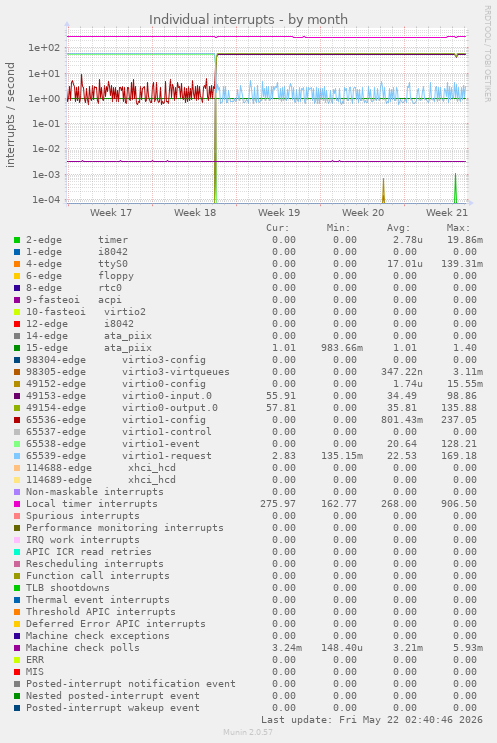Click the magenta Local timer interrupts swatch

17,504
